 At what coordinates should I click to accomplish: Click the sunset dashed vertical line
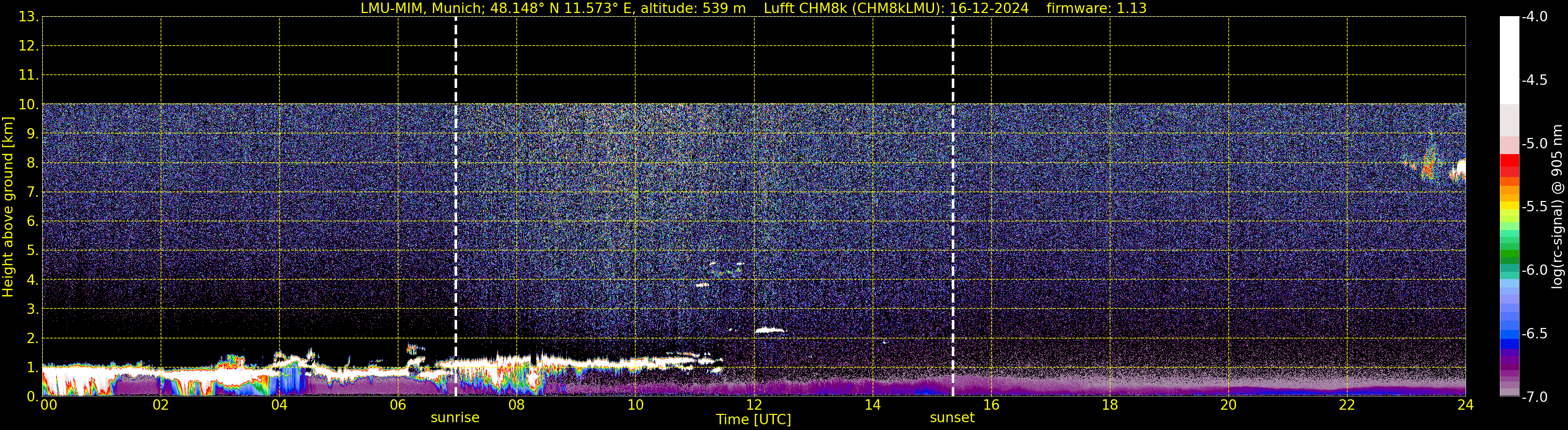[953, 207]
